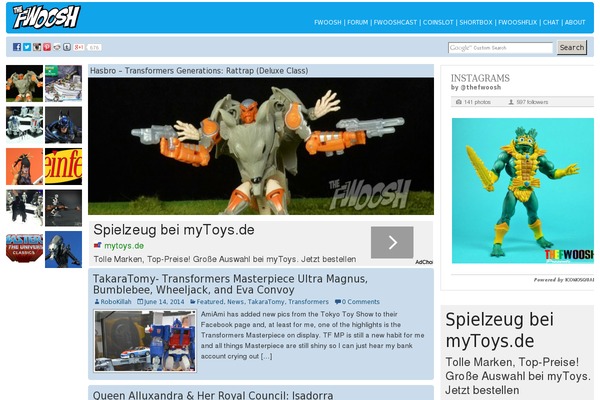
Task: Open the @thefwoosh Instagram handle
Action: [481, 87]
